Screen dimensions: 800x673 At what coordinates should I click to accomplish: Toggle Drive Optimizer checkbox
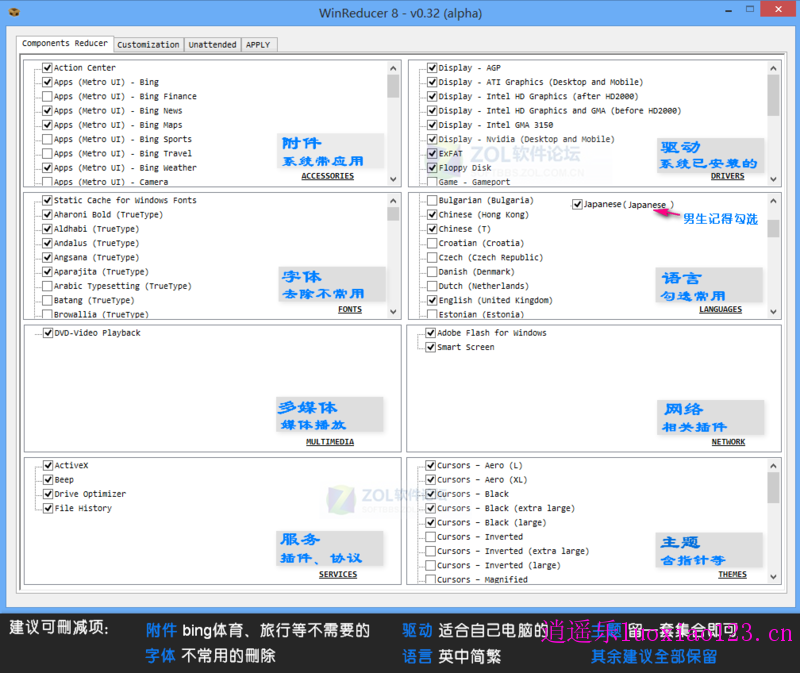click(48, 493)
